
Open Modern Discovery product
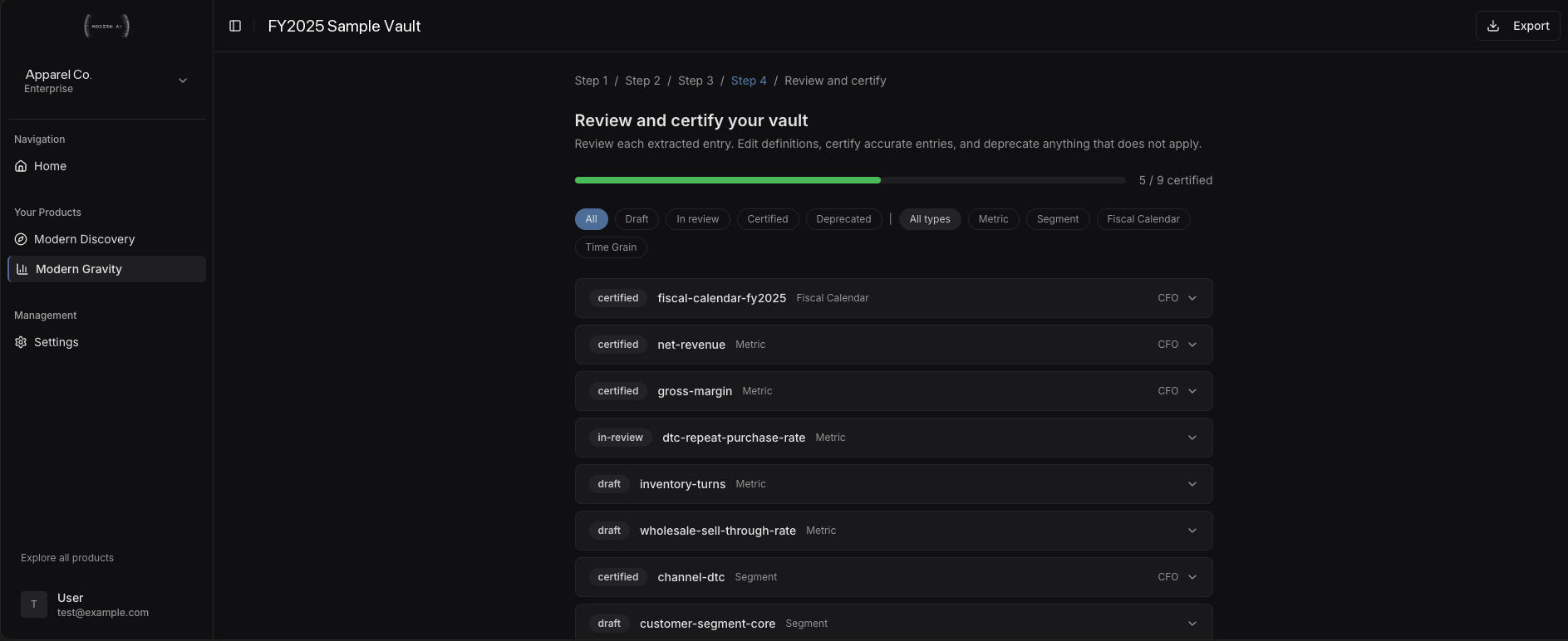coord(106,239)
